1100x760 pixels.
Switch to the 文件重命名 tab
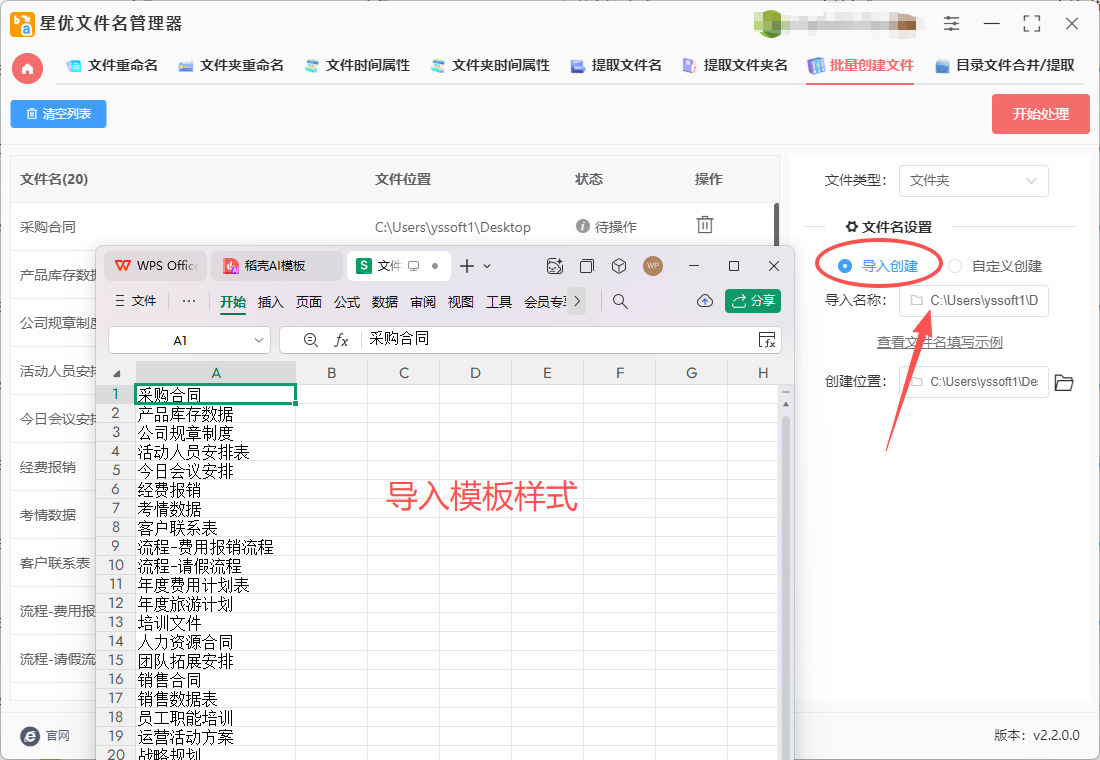click(112, 66)
